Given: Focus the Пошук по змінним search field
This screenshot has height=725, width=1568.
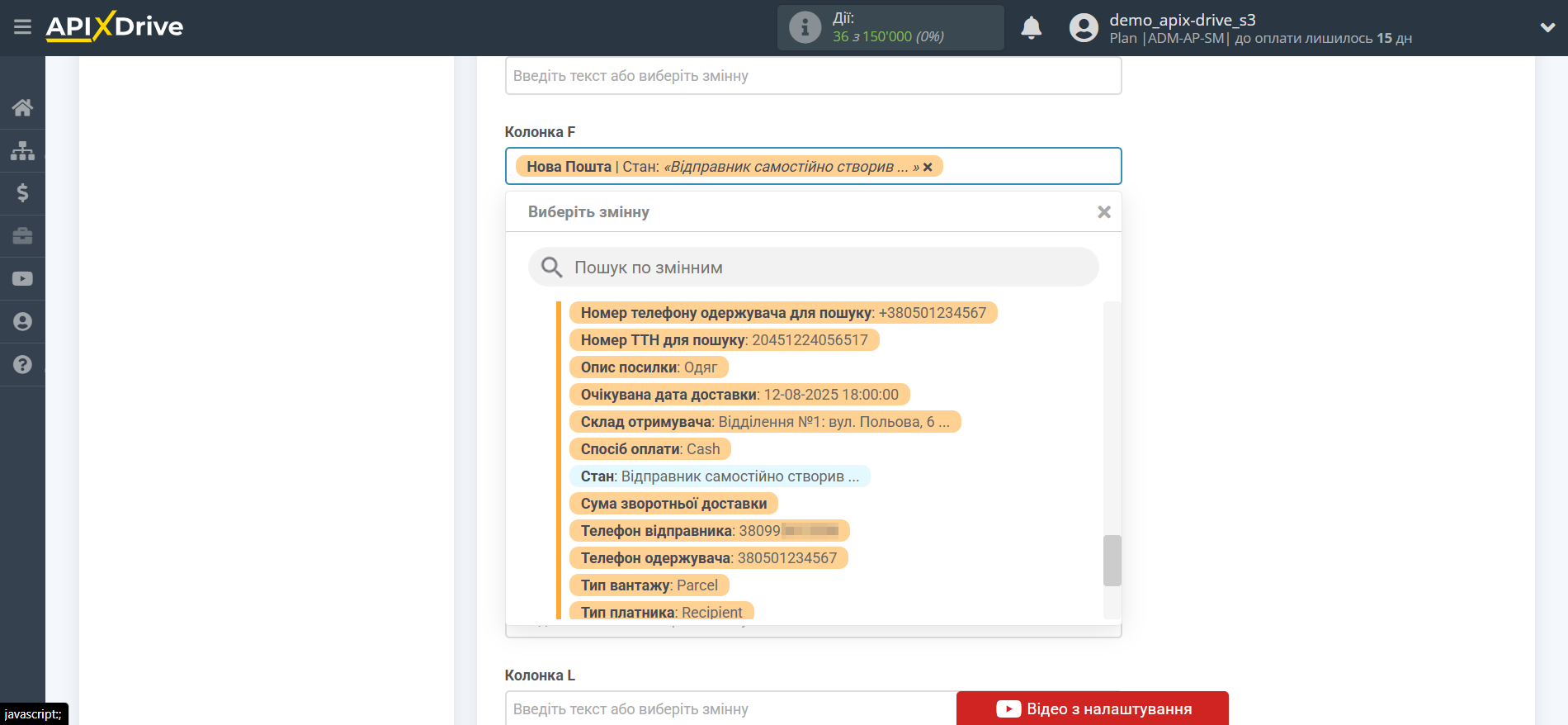Looking at the screenshot, I should (x=813, y=268).
